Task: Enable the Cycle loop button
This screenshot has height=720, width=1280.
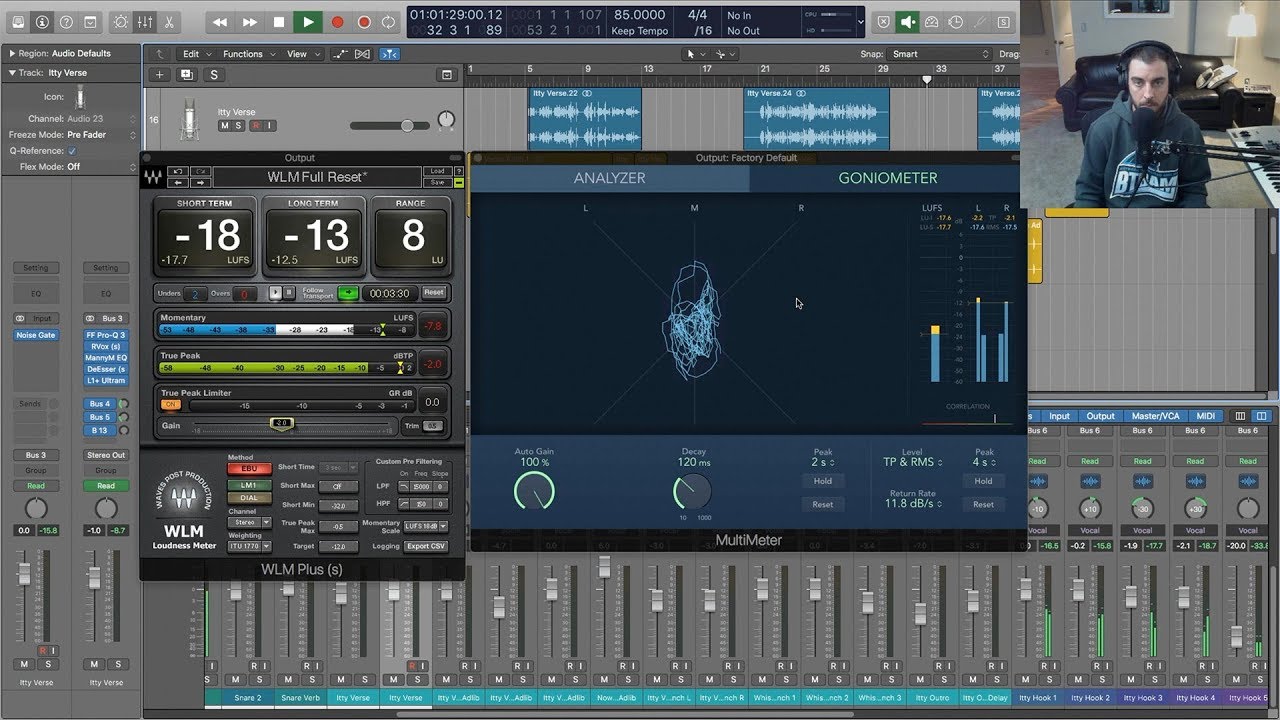Action: [x=390, y=22]
